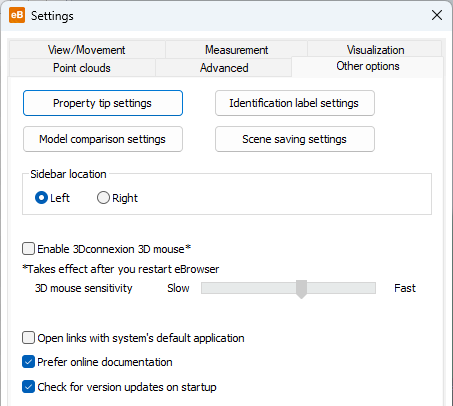
Task: Click the eBrowser app icon in title bar
Action: pos(17,15)
